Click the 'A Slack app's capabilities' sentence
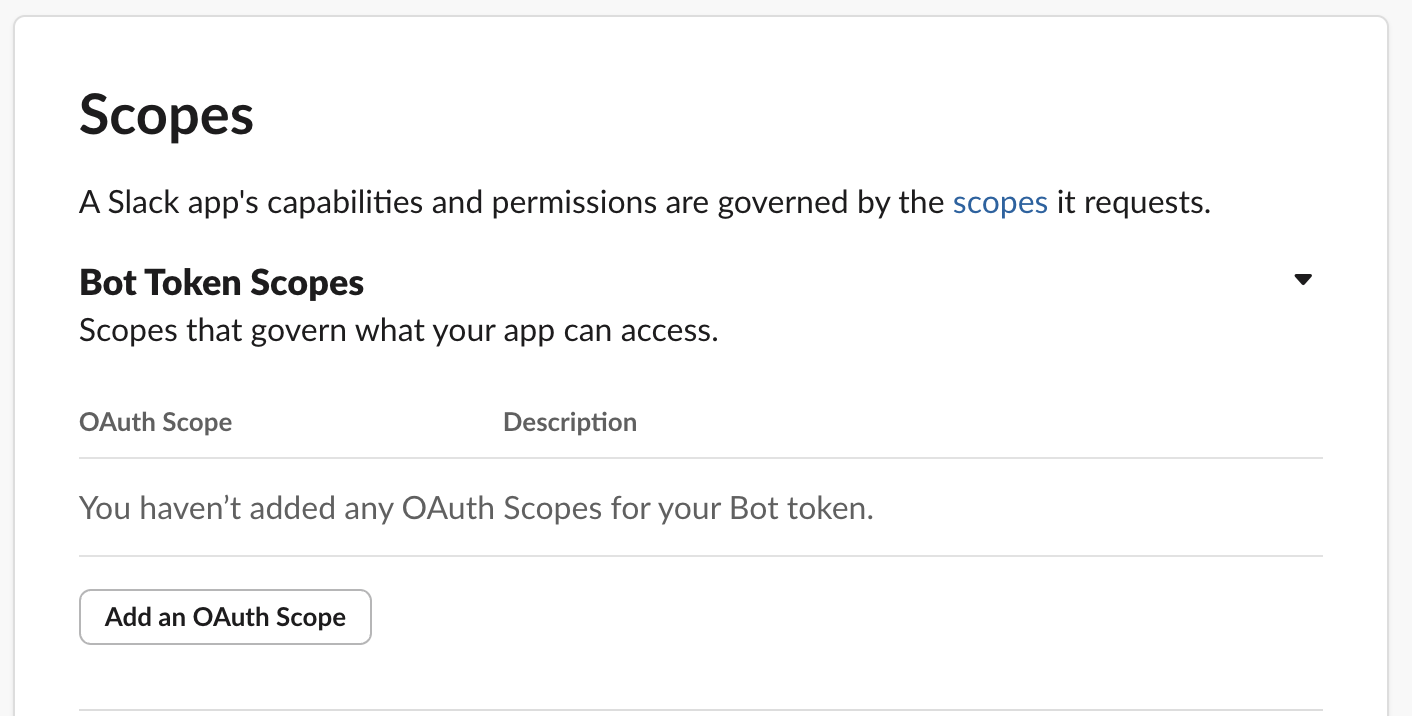The width and height of the screenshot is (1412, 716). coord(300,203)
